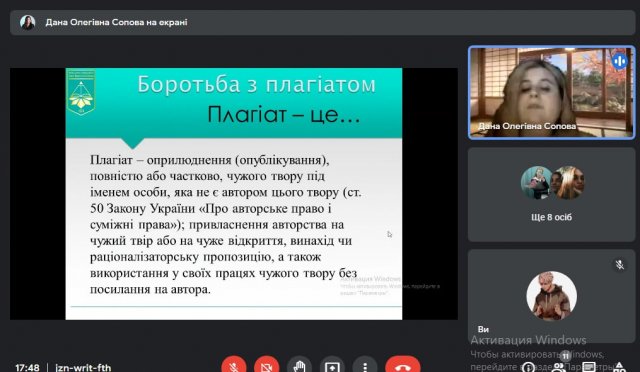Image resolution: width=640 pixels, height=372 pixels.
Task: Click the speaking audio indicator on presenter tile
Action: [620, 61]
